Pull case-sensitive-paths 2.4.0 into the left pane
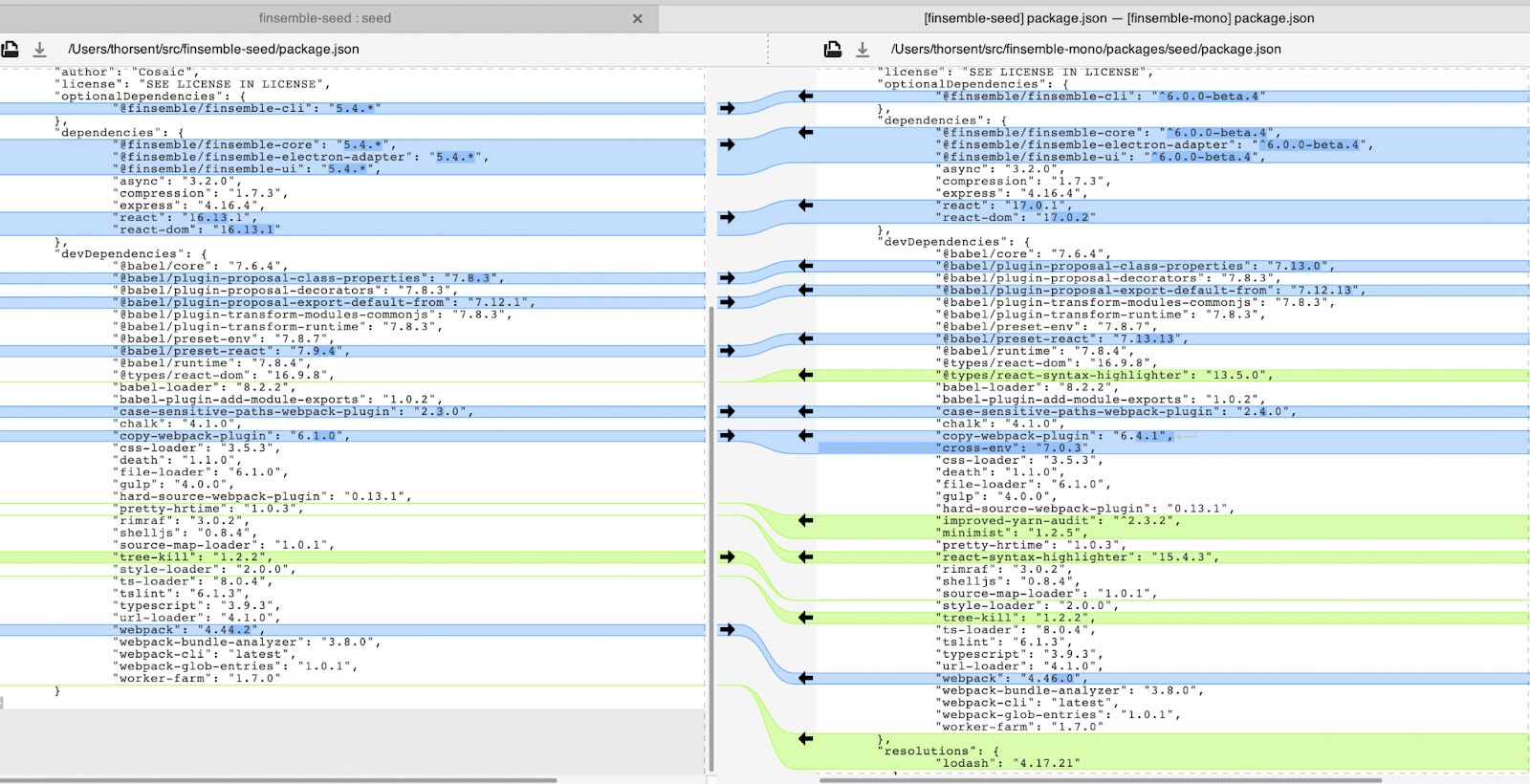1530x784 pixels. tap(805, 411)
